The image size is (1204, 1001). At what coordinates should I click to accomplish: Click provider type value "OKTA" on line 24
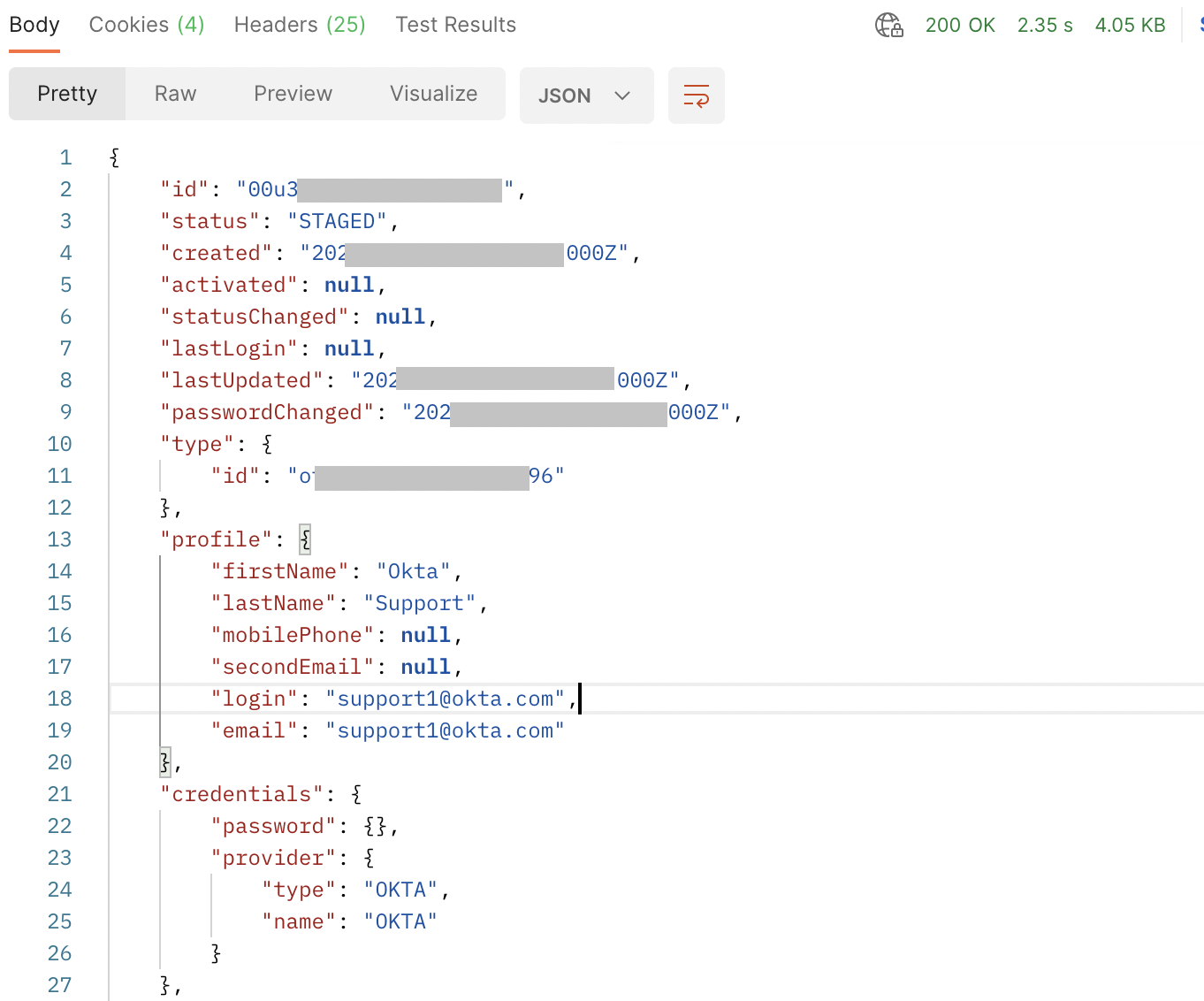click(x=401, y=890)
